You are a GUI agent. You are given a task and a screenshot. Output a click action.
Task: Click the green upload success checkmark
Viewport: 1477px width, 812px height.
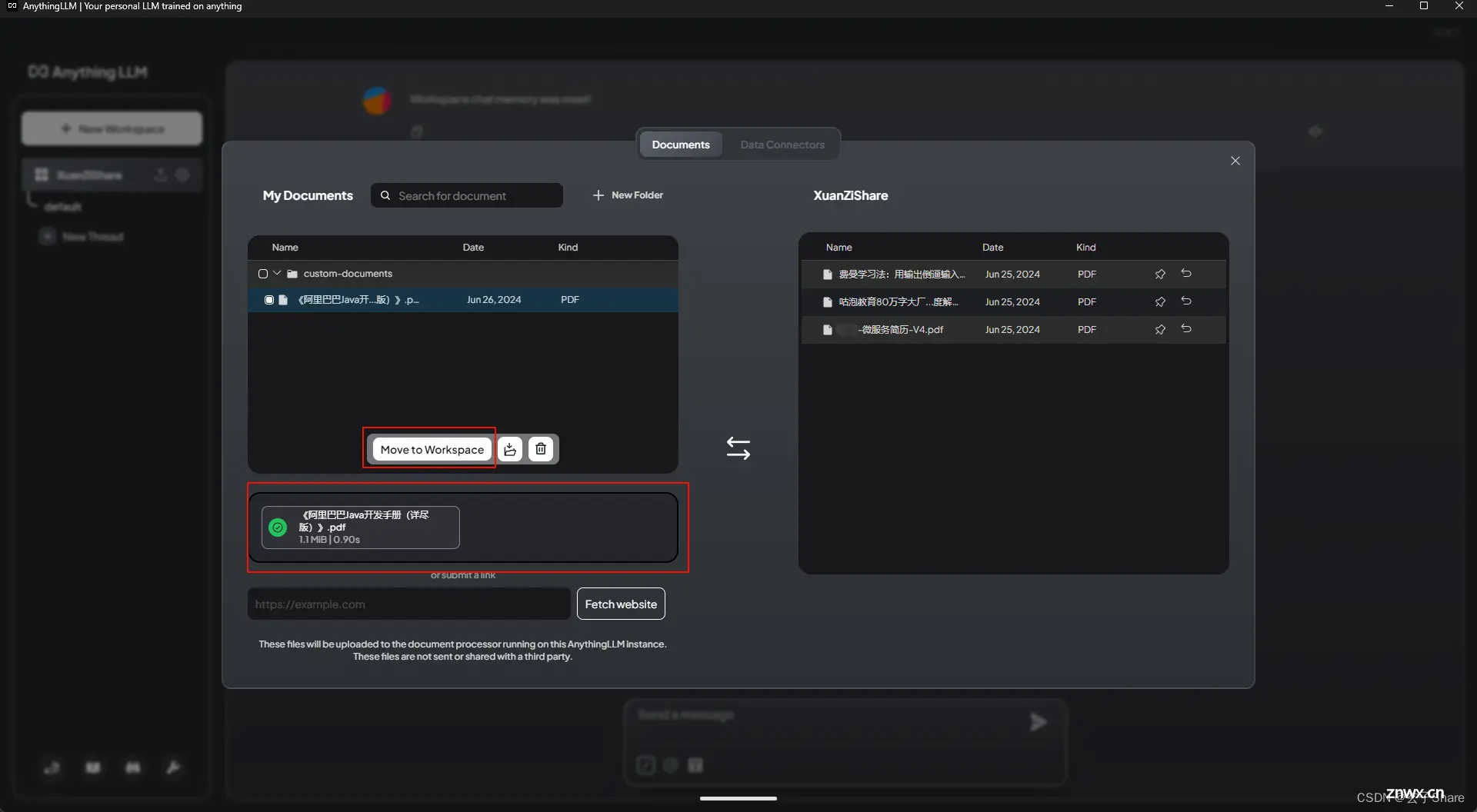[278, 527]
